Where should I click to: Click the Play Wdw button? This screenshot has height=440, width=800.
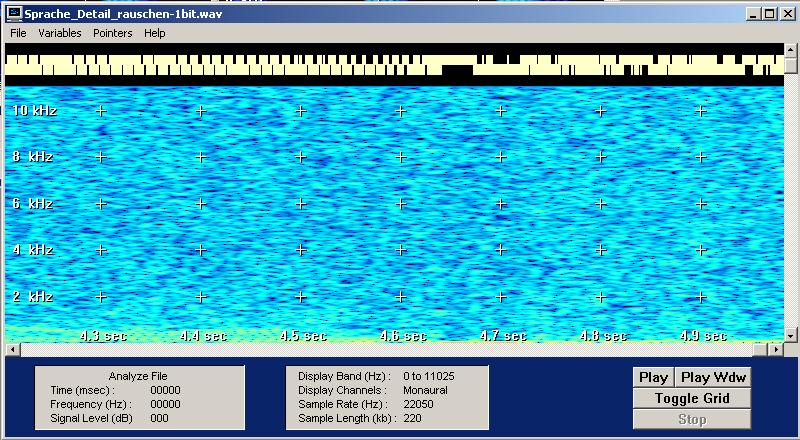[713, 378]
